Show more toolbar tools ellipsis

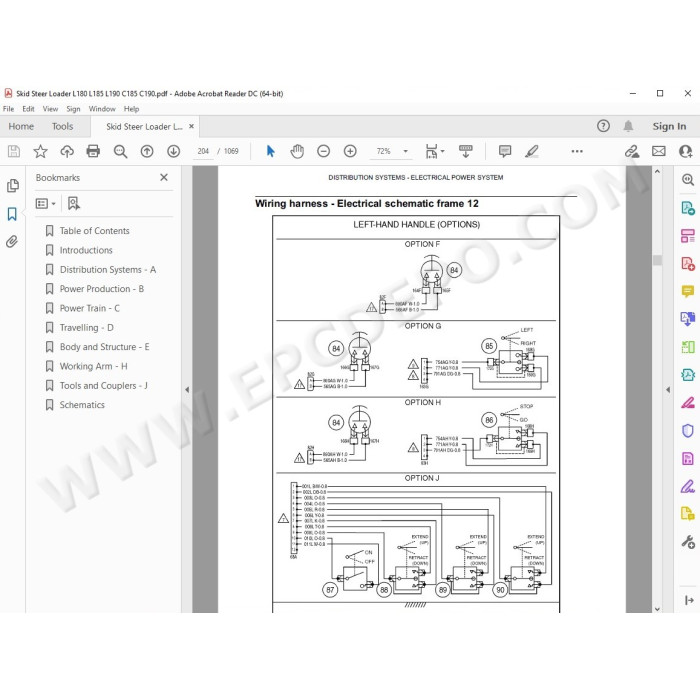tap(577, 151)
